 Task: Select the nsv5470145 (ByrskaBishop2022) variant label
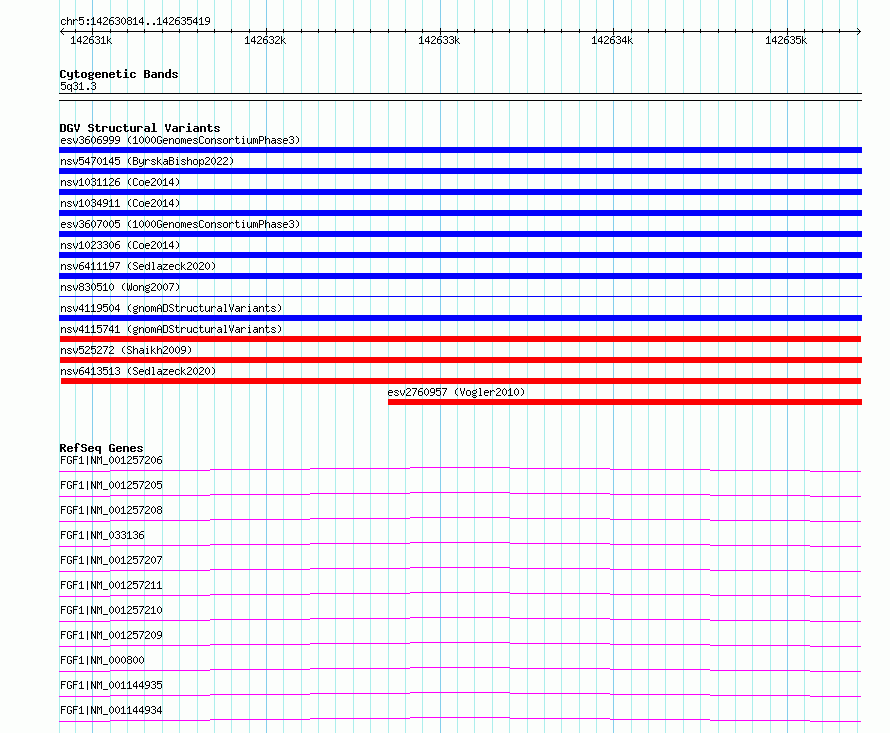pos(147,161)
